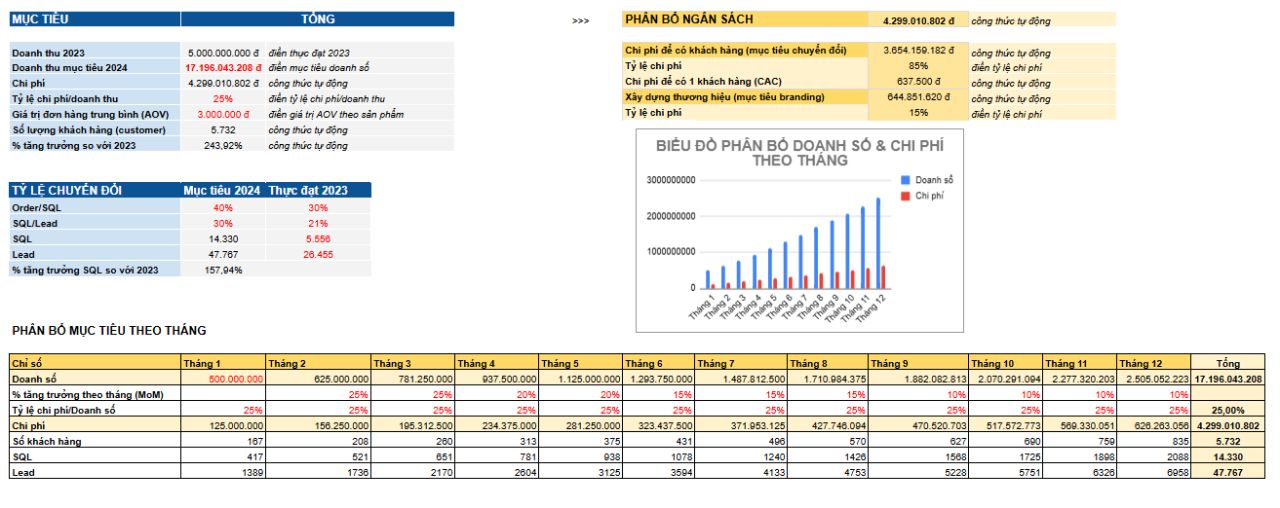Select Giá trị đơn hàng trung bình (AOV) label
The image size is (1280, 508).
(x=95, y=114)
